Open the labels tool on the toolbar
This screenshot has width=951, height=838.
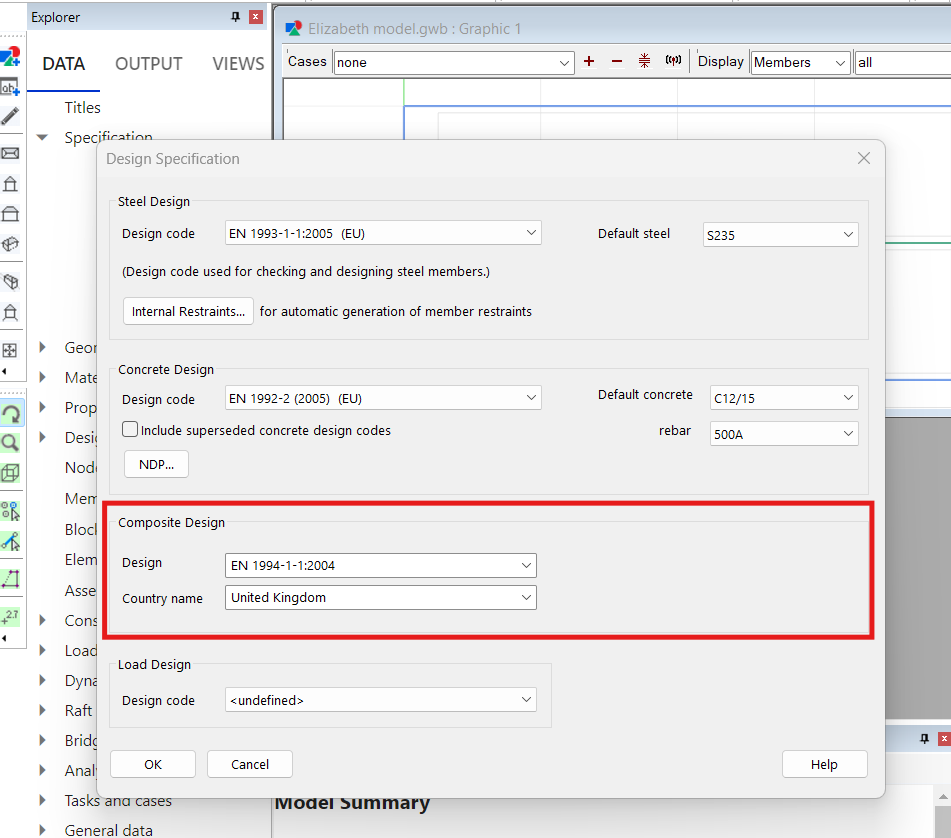click(12, 87)
